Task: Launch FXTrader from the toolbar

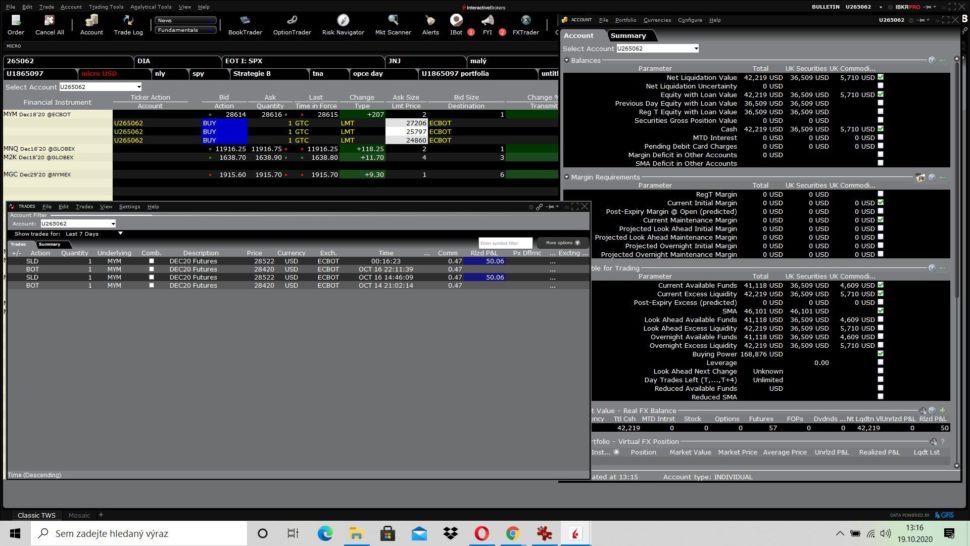Action: point(525,25)
